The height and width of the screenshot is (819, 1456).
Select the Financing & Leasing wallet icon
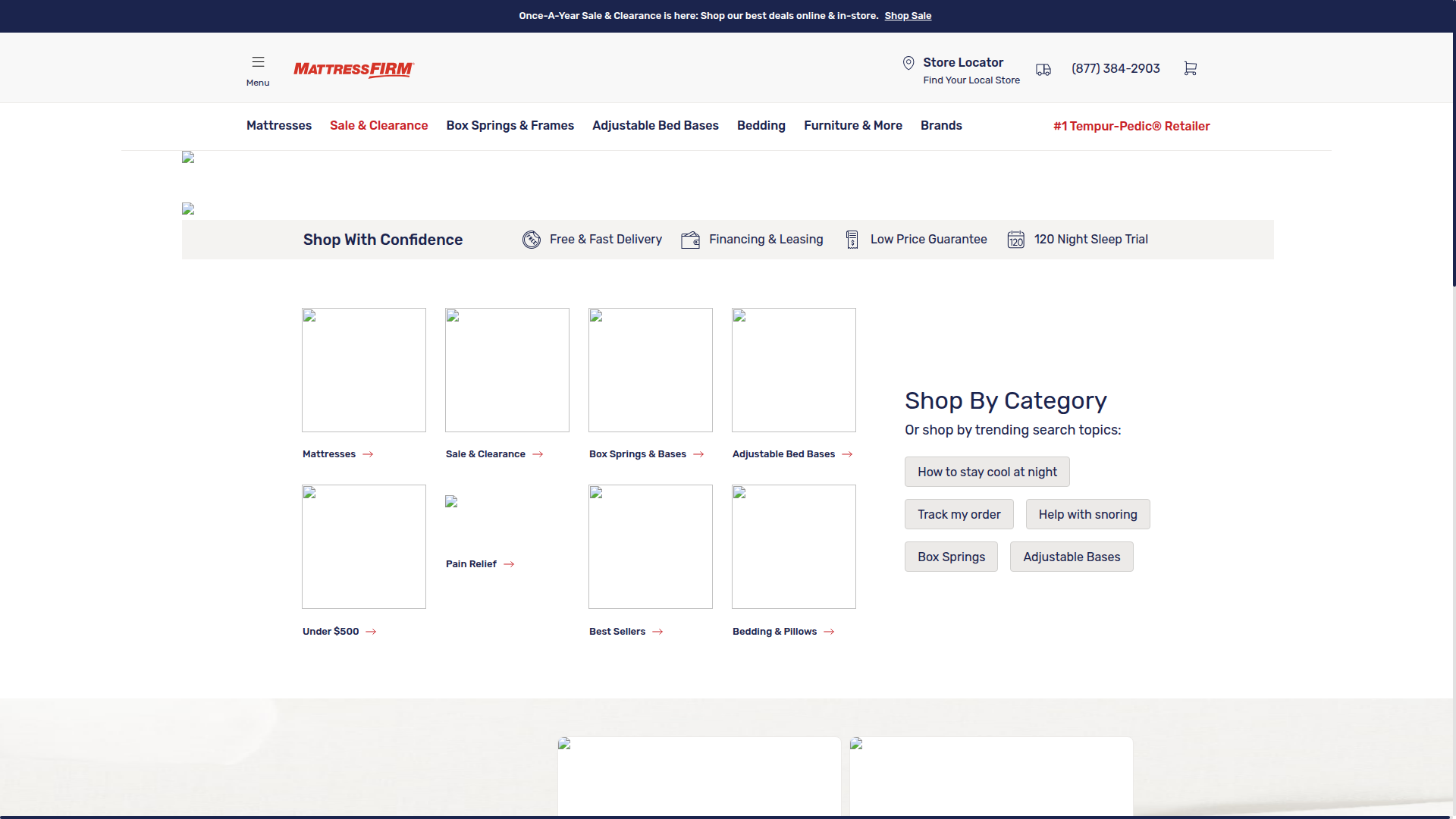coord(690,239)
